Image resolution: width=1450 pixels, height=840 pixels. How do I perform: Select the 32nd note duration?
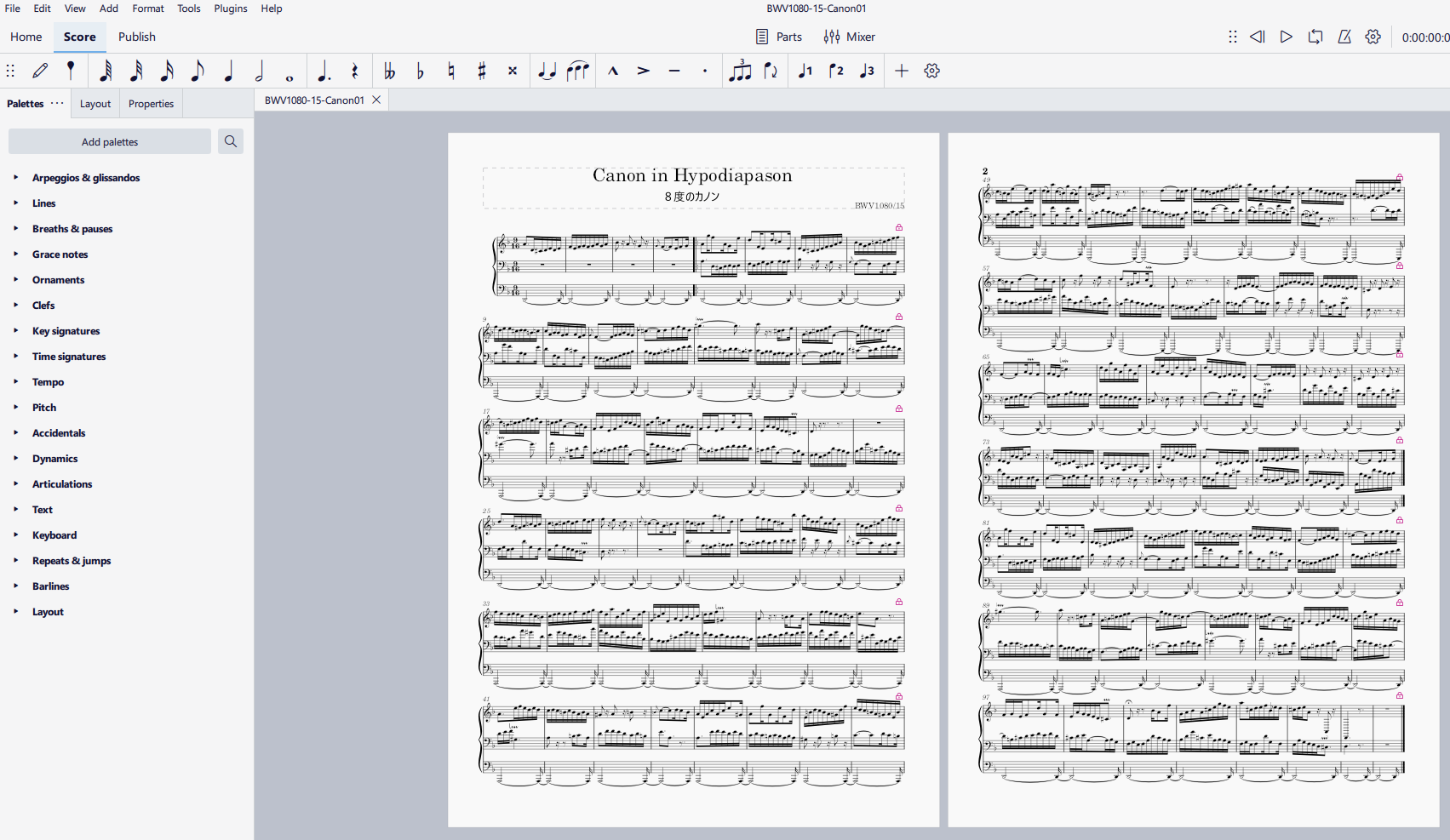[136, 71]
